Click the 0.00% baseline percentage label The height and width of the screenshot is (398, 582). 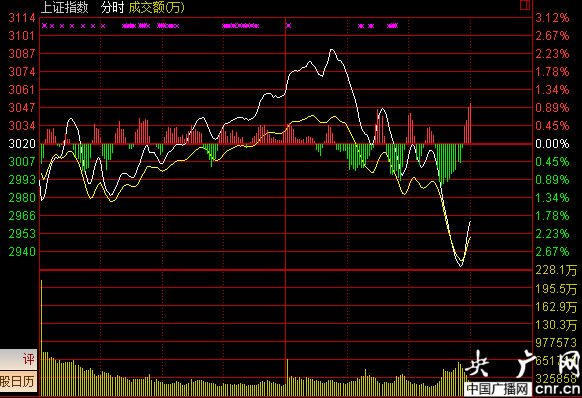pos(552,144)
